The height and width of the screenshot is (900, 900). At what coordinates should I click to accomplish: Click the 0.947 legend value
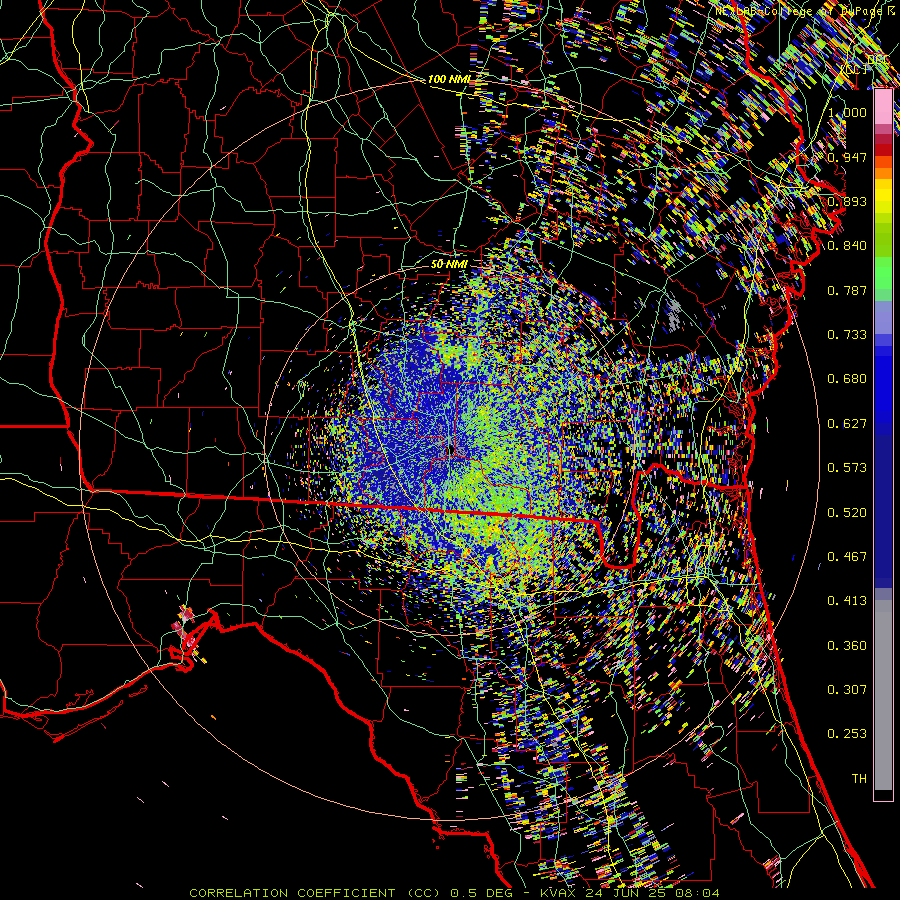(x=847, y=157)
